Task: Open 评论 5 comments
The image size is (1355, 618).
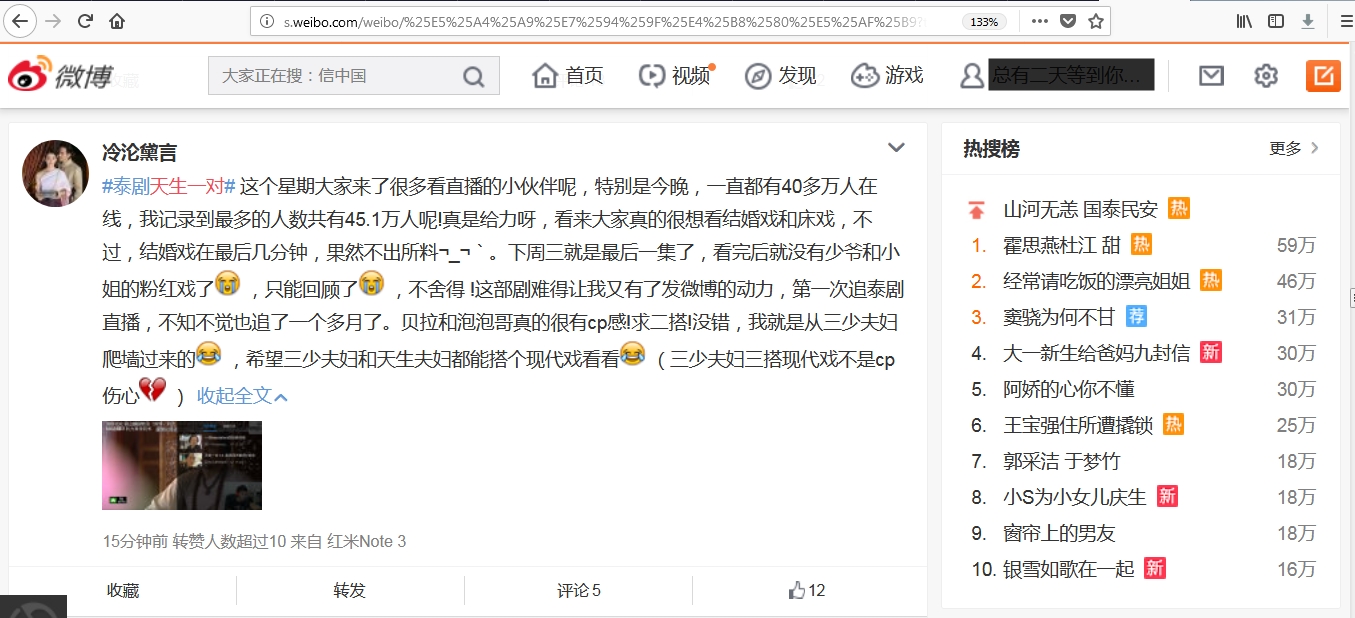Action: point(579,590)
